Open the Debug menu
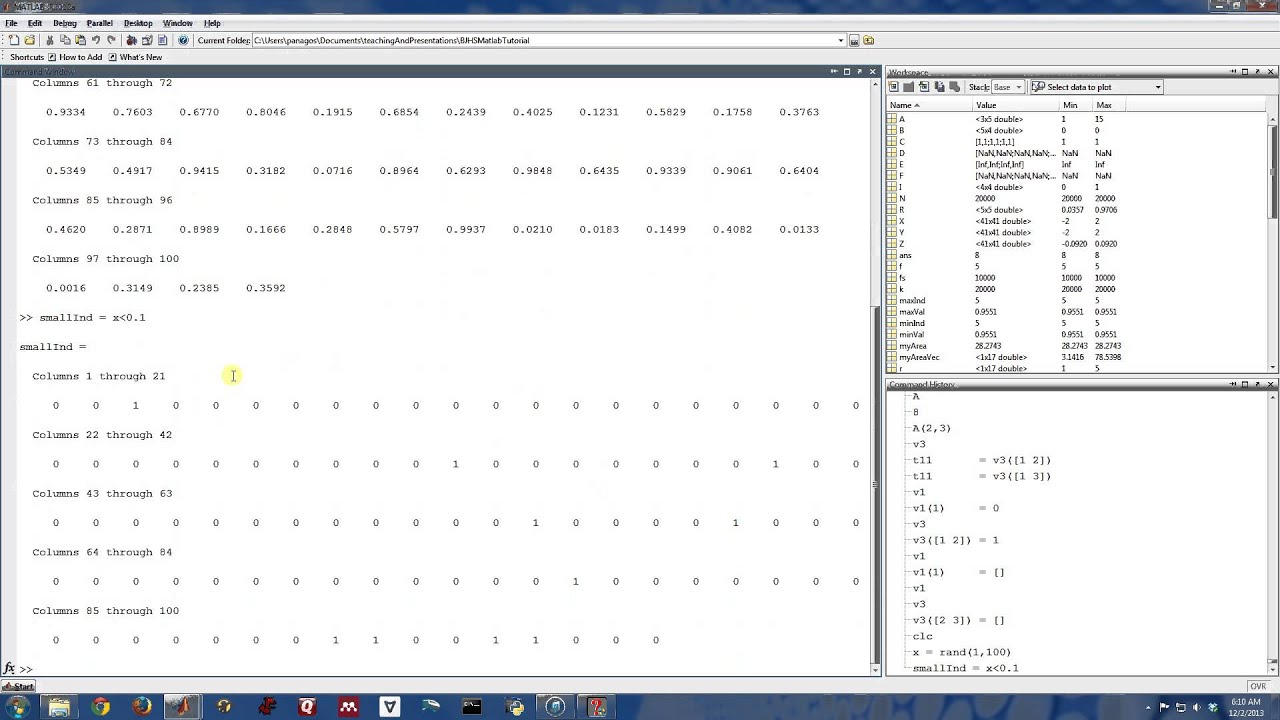 pos(64,23)
